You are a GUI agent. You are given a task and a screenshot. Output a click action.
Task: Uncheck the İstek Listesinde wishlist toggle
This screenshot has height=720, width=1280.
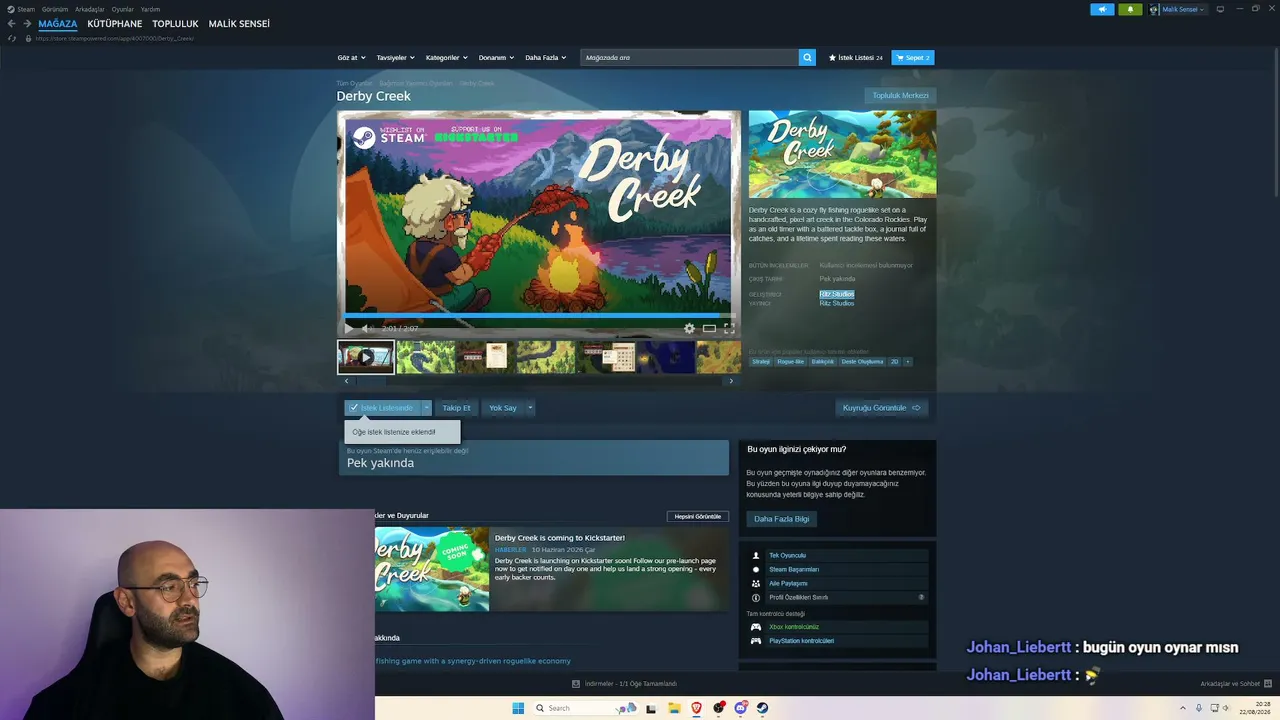pos(382,408)
